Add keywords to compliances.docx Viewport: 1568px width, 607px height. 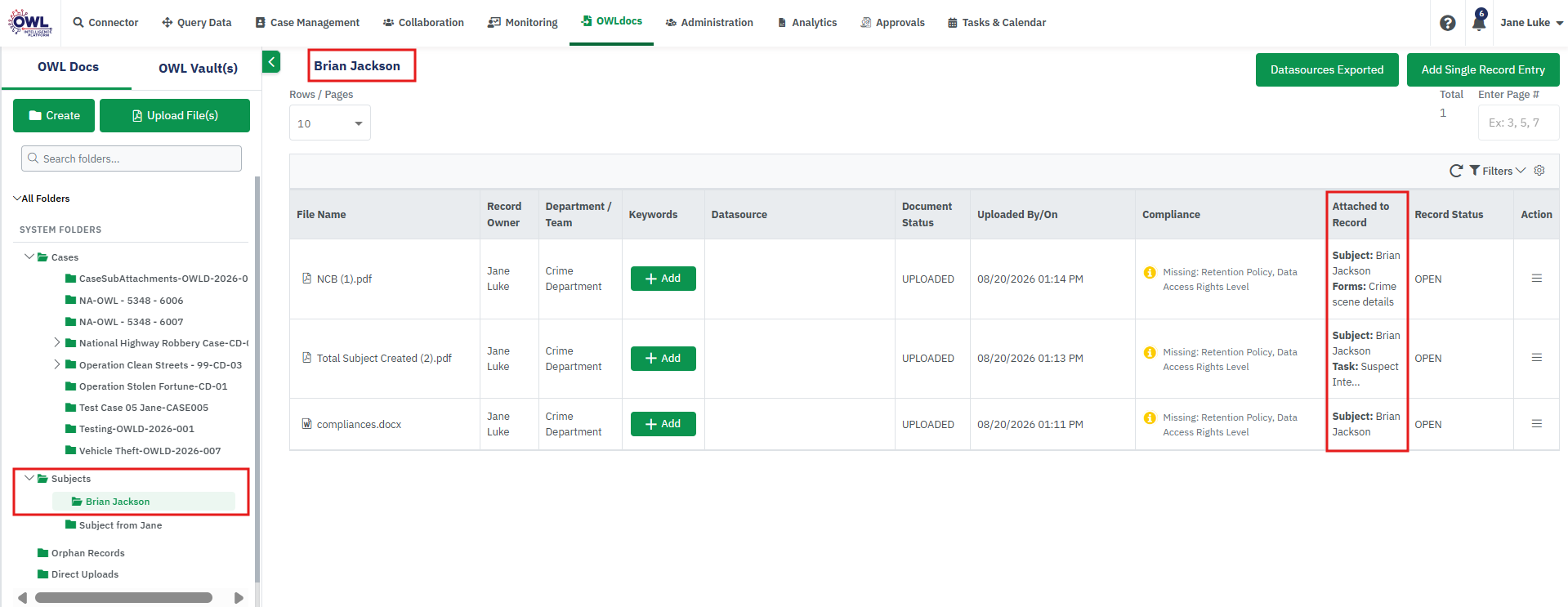[x=663, y=424]
